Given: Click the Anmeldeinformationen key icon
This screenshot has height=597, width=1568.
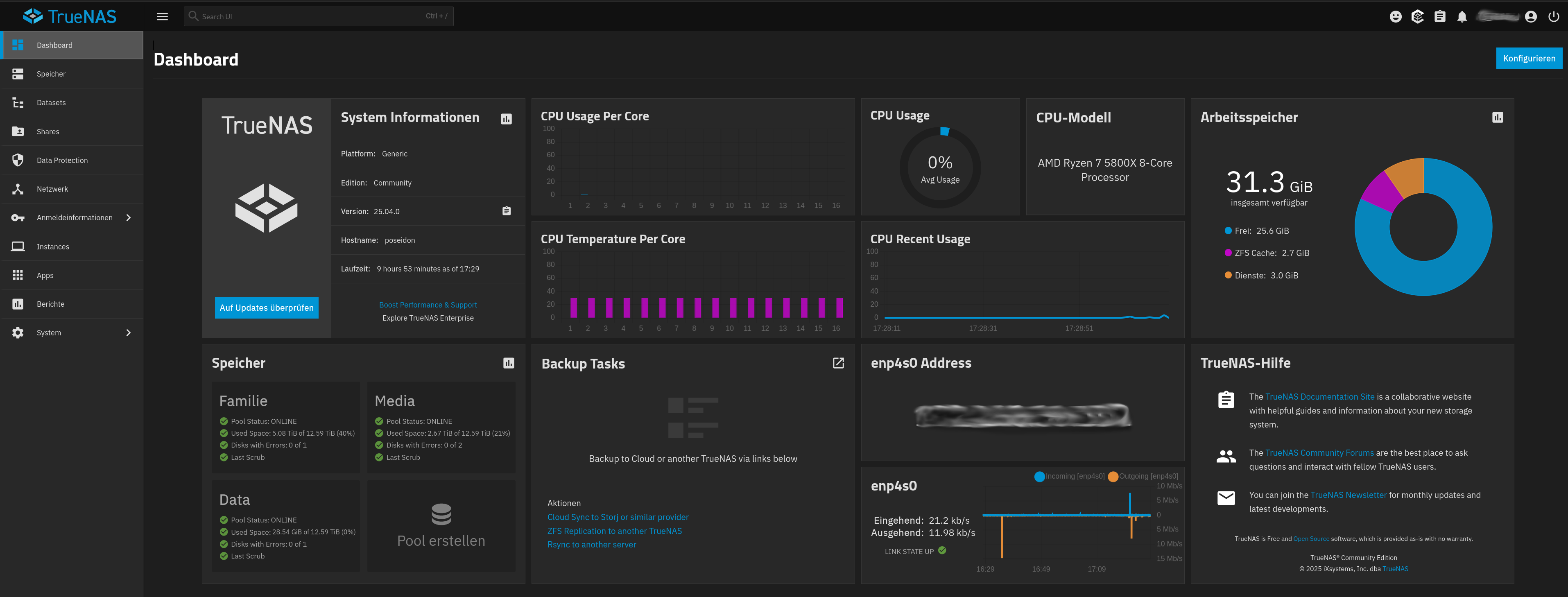Looking at the screenshot, I should (18, 217).
